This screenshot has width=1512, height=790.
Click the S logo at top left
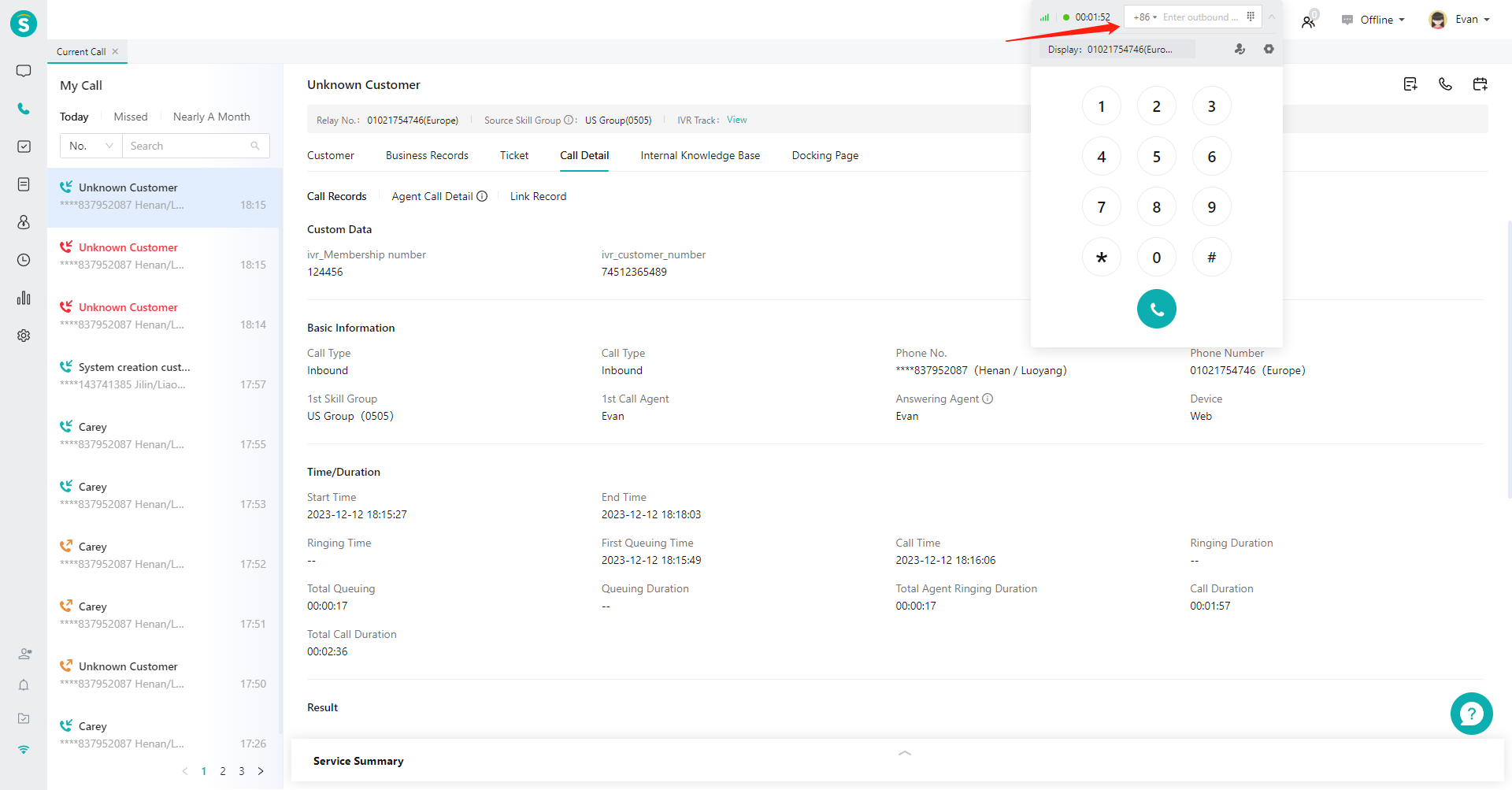pyautogui.click(x=24, y=24)
